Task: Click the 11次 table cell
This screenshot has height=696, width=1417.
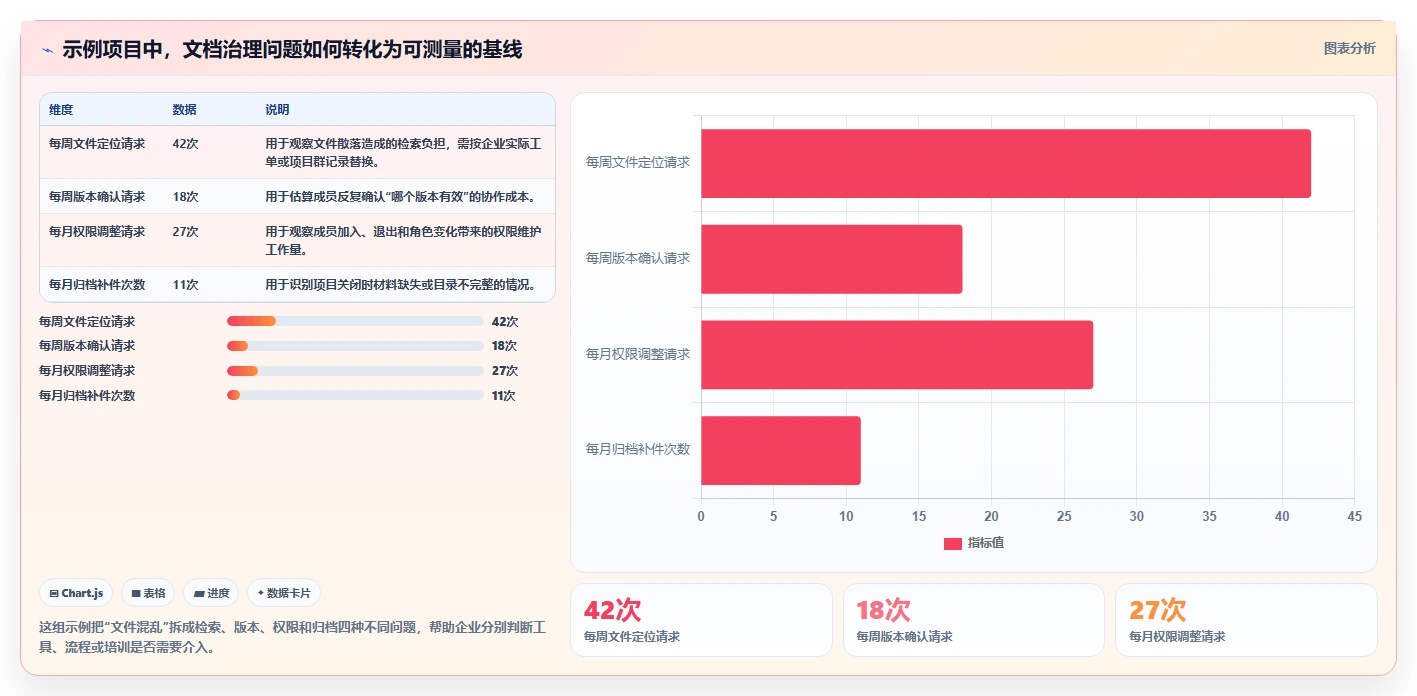Action: [x=185, y=285]
